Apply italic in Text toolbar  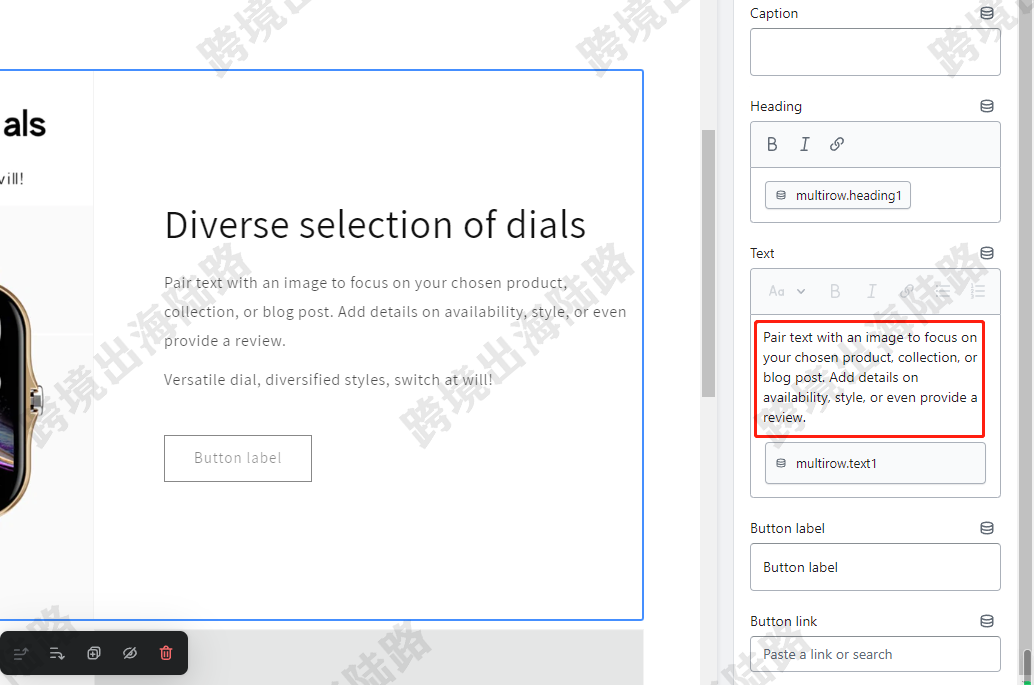(872, 291)
